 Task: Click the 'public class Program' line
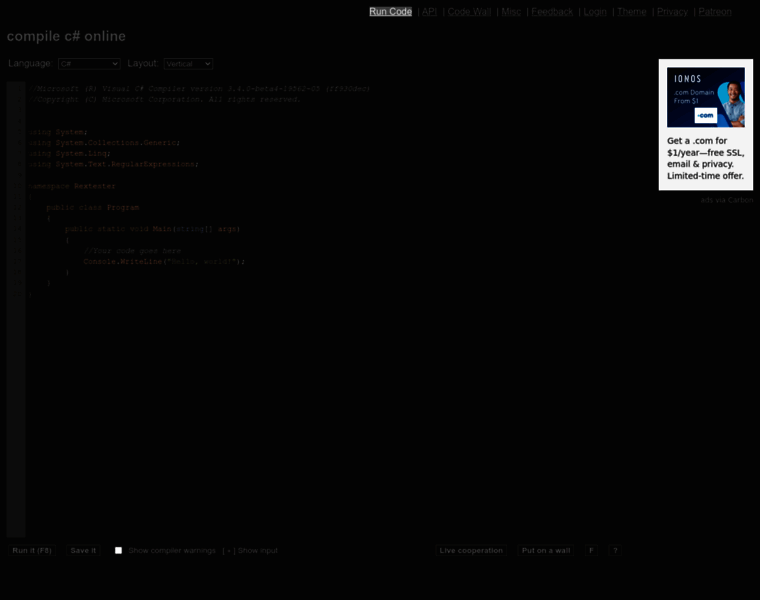[93, 207]
